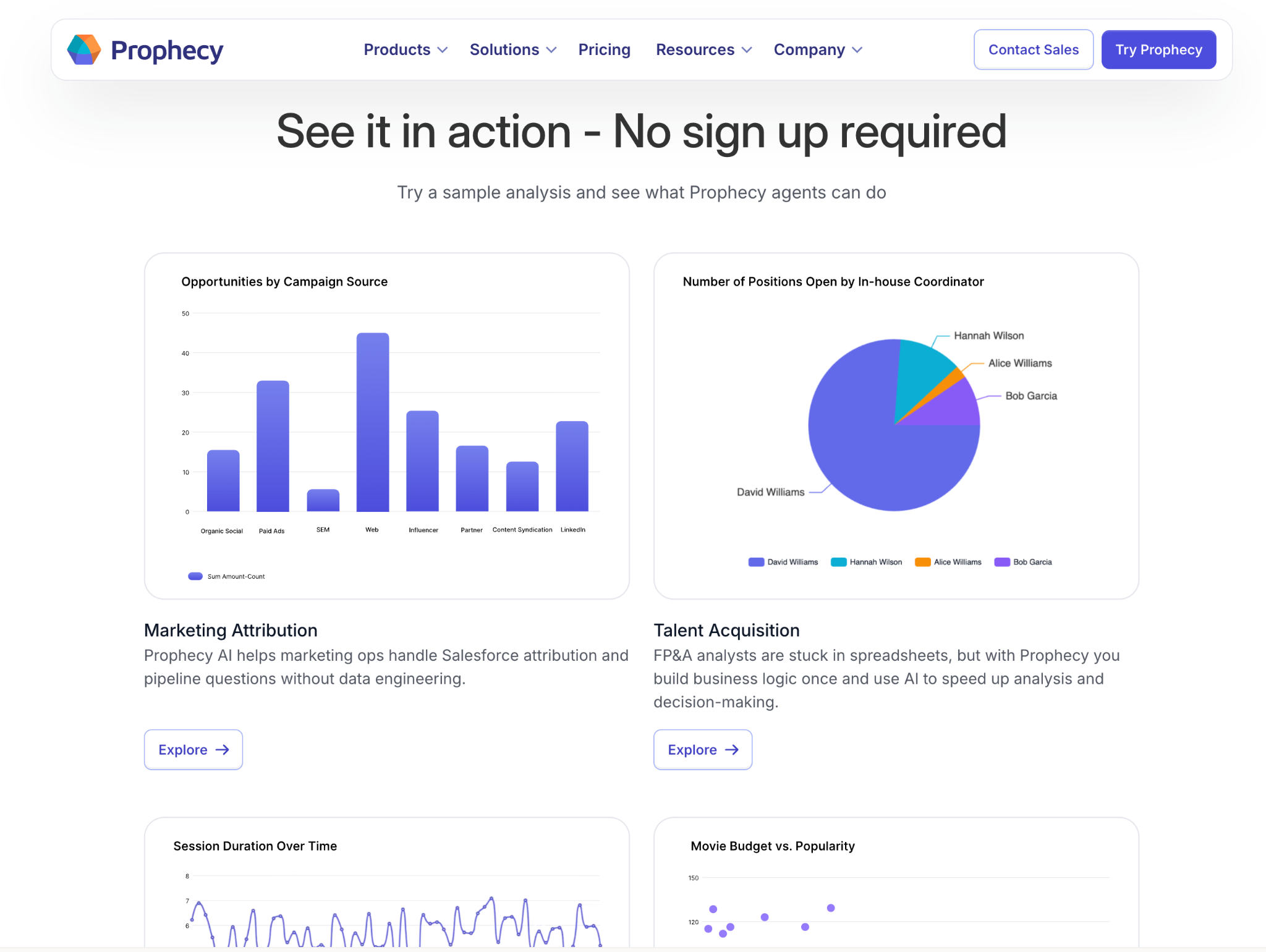Open the Opportunities by Campaign Source chart card

(x=387, y=425)
